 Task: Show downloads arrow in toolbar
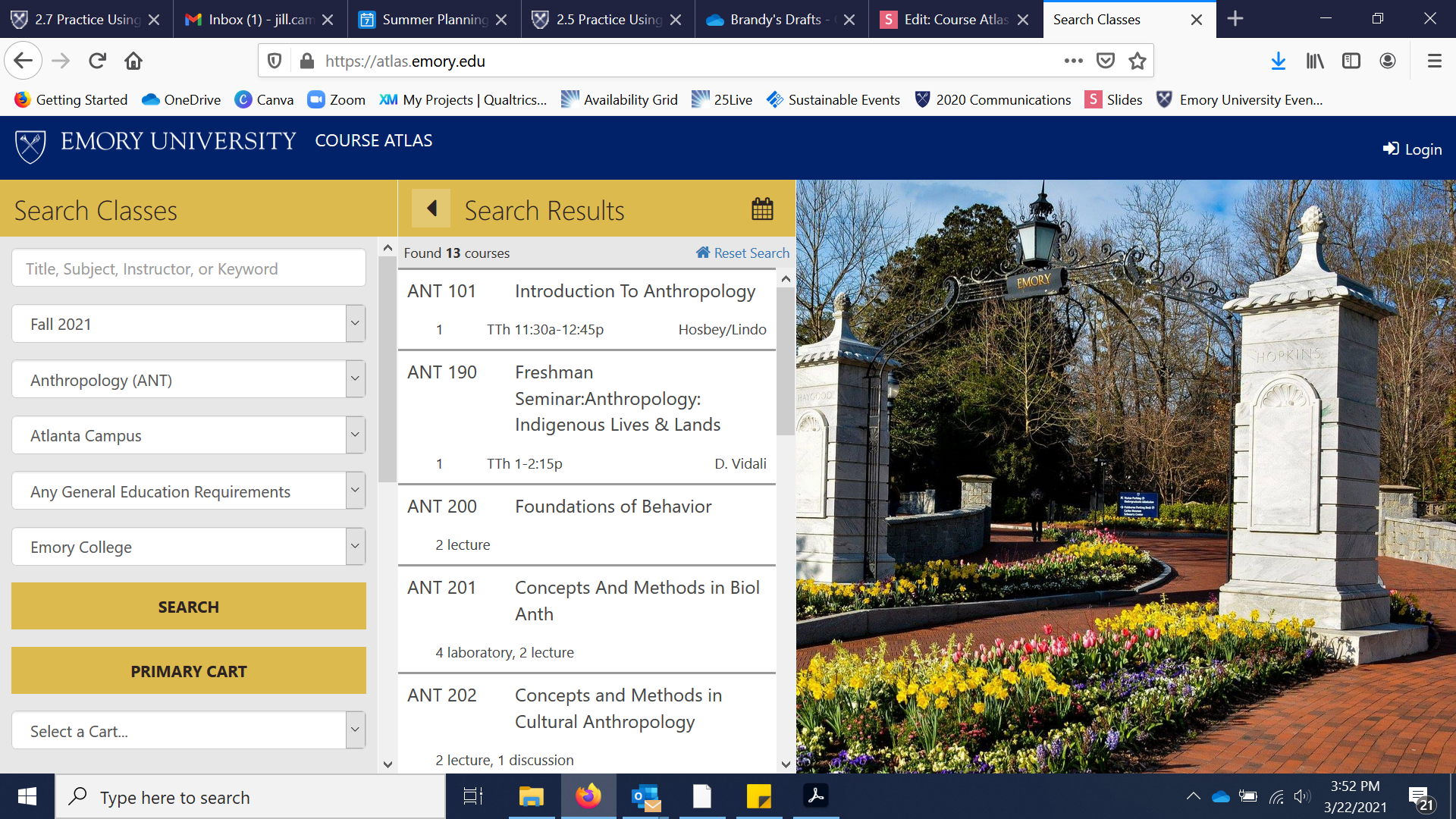pyautogui.click(x=1279, y=61)
